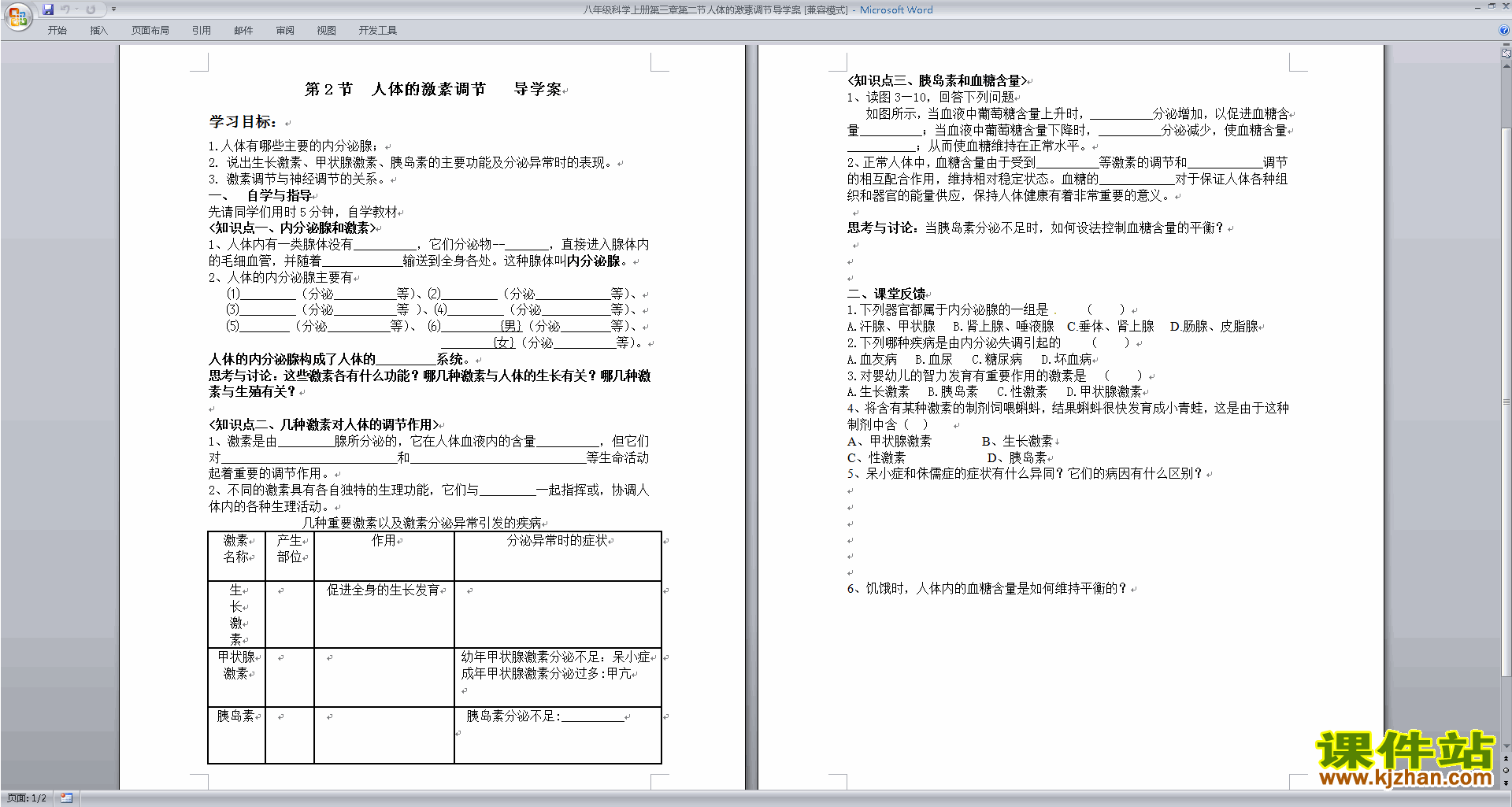The height and width of the screenshot is (807, 1512).
Task: Click the 思考与讨论 line about 胰岛素分泌不足
Action: (1036, 228)
